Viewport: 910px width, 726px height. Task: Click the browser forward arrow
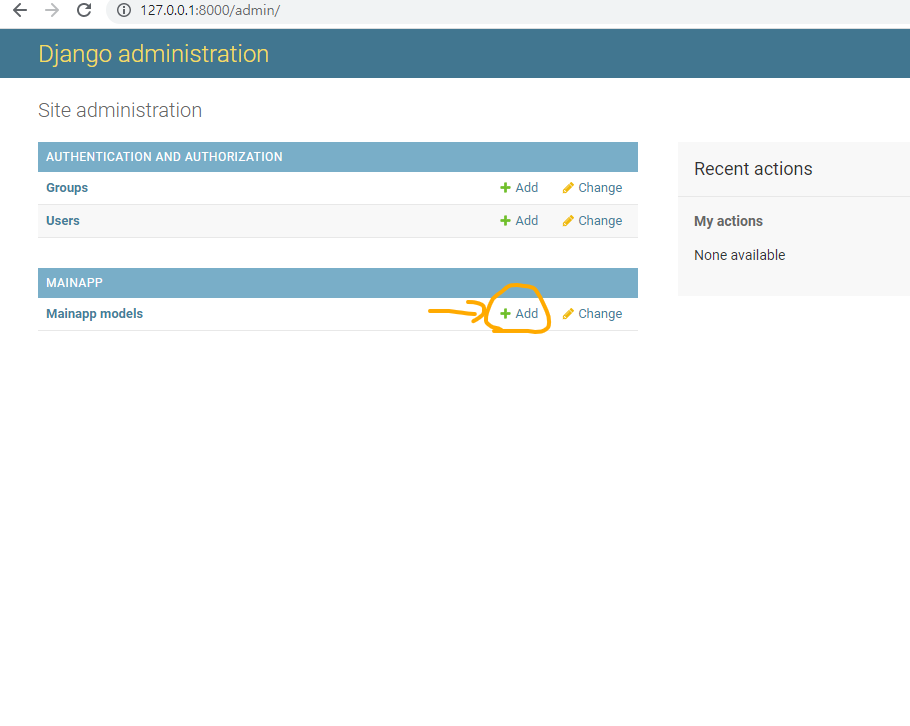[x=52, y=10]
